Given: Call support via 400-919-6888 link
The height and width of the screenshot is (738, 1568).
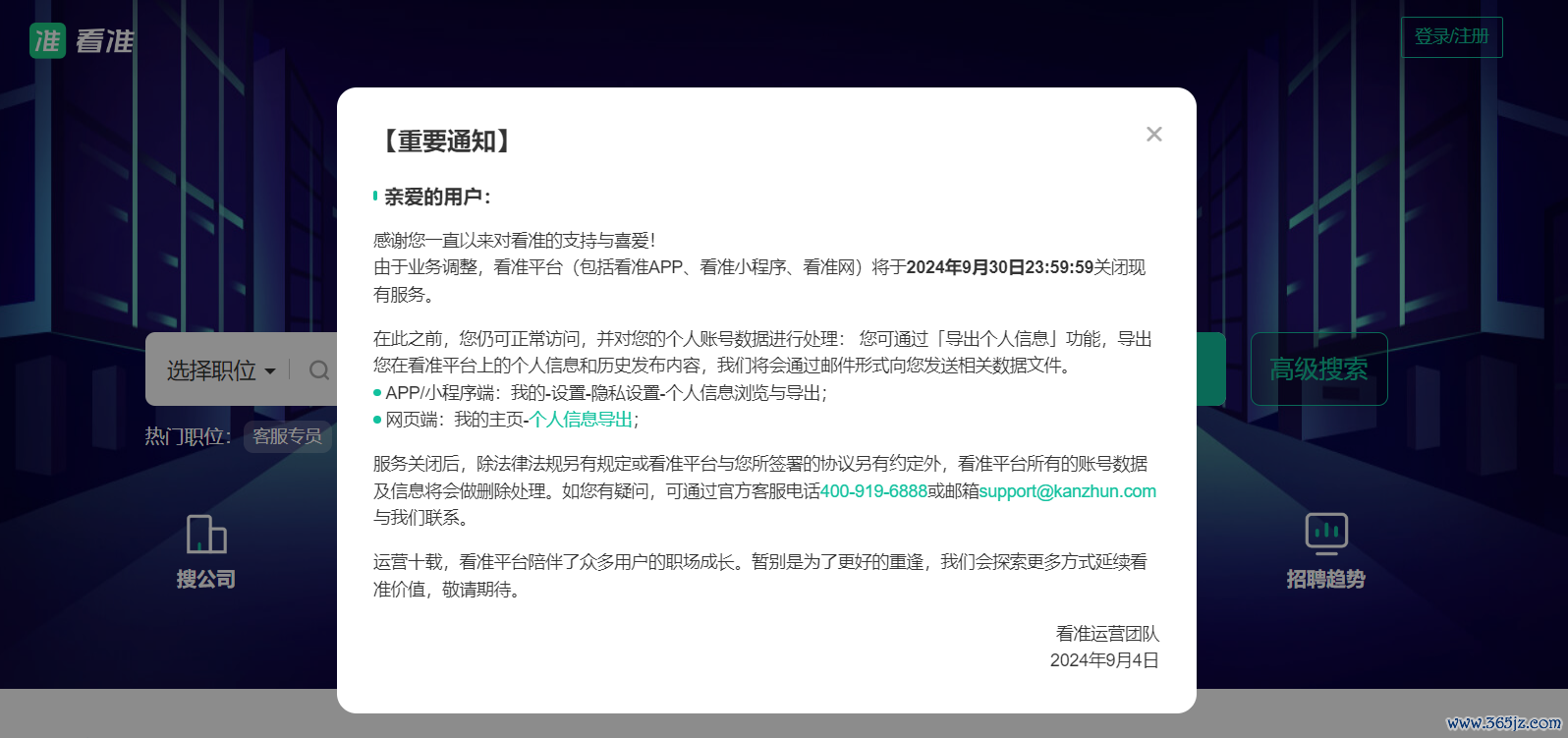Looking at the screenshot, I should (x=873, y=491).
